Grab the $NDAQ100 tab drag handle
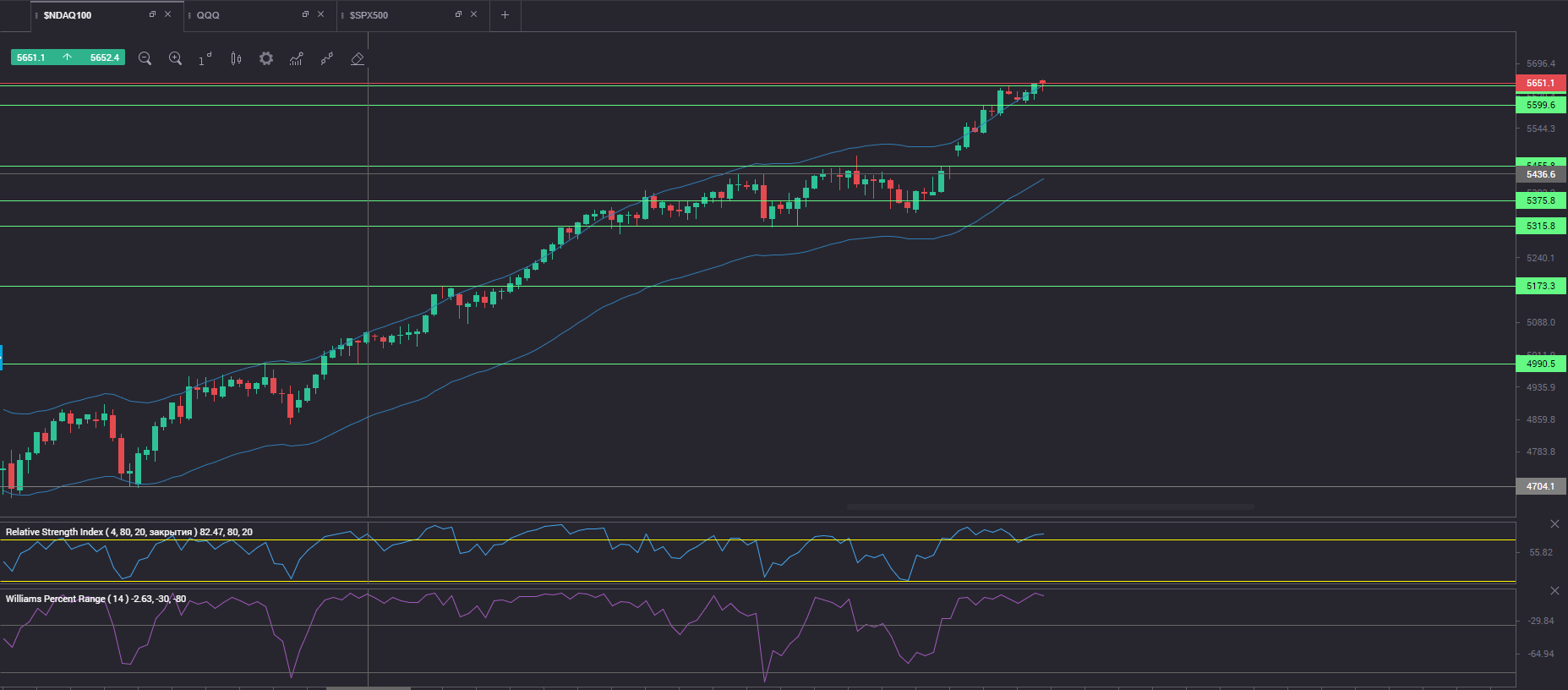Viewport: 1568px width, 690px height. [36, 15]
